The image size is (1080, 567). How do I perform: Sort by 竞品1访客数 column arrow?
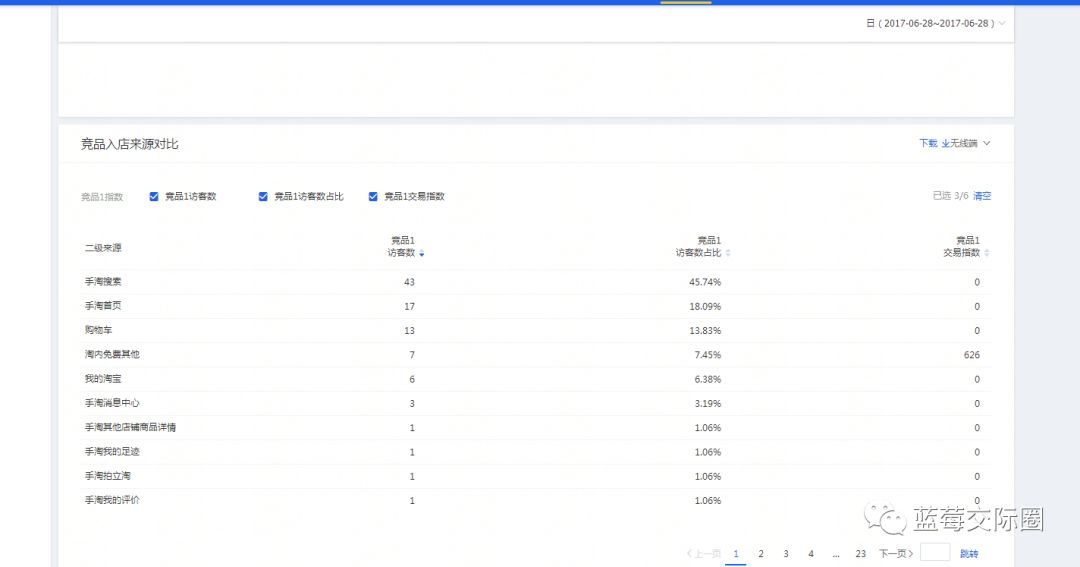pos(422,254)
